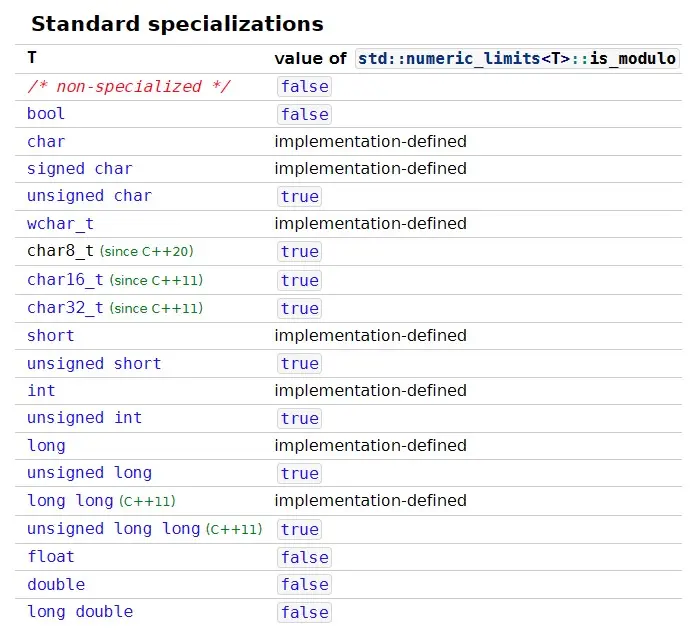Viewport: 699px width, 637px height.
Task: Open the plain char type link
Action: (46, 141)
